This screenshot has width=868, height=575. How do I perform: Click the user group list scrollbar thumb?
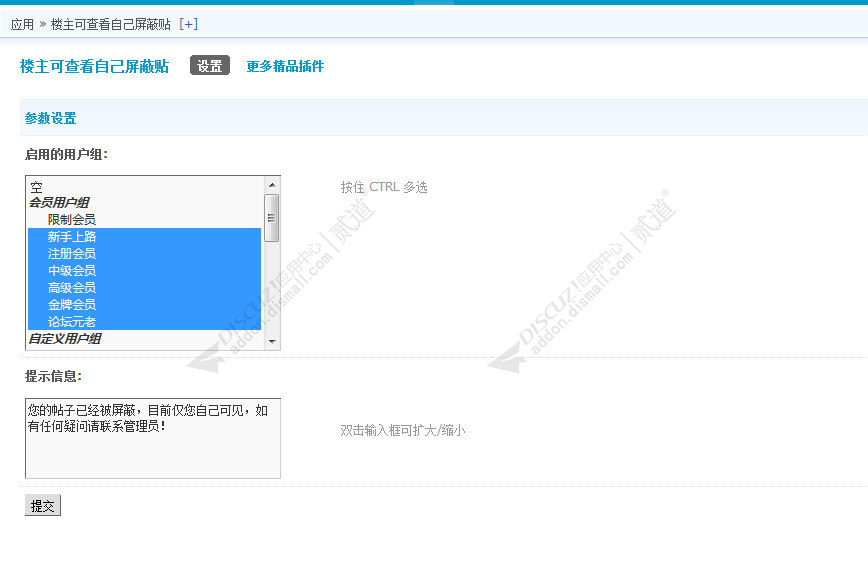(272, 218)
